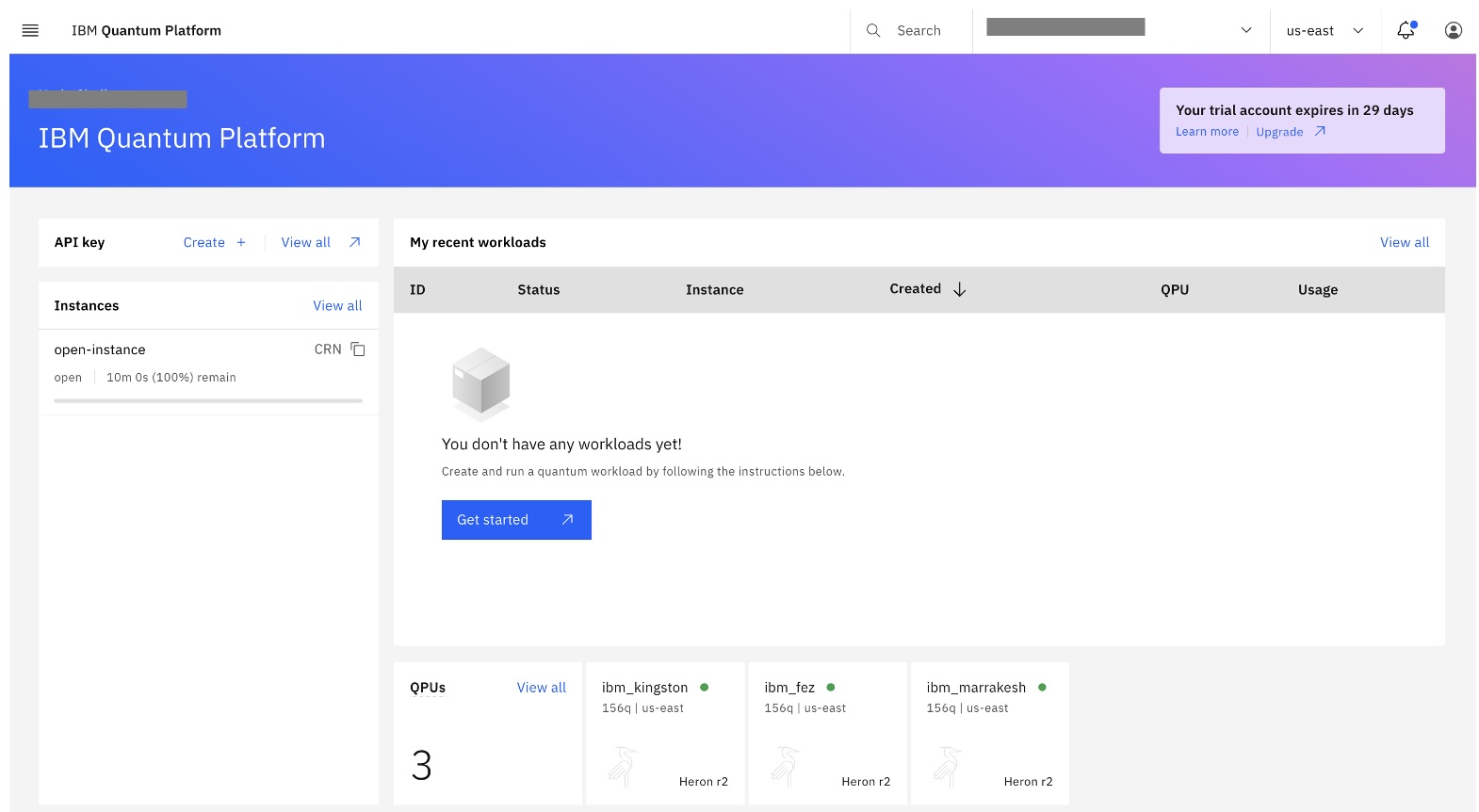
Task: Click Get started button
Action: 516,520
